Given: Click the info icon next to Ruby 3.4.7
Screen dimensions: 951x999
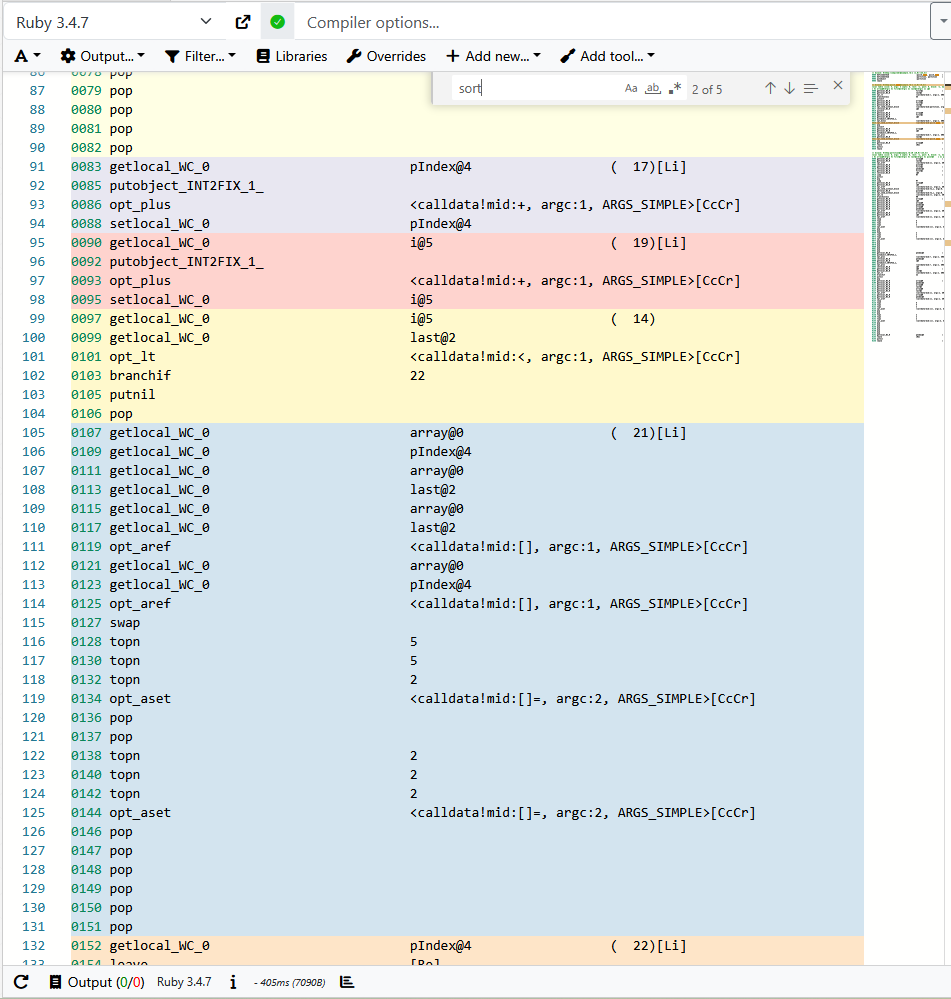Looking at the screenshot, I should [232, 982].
